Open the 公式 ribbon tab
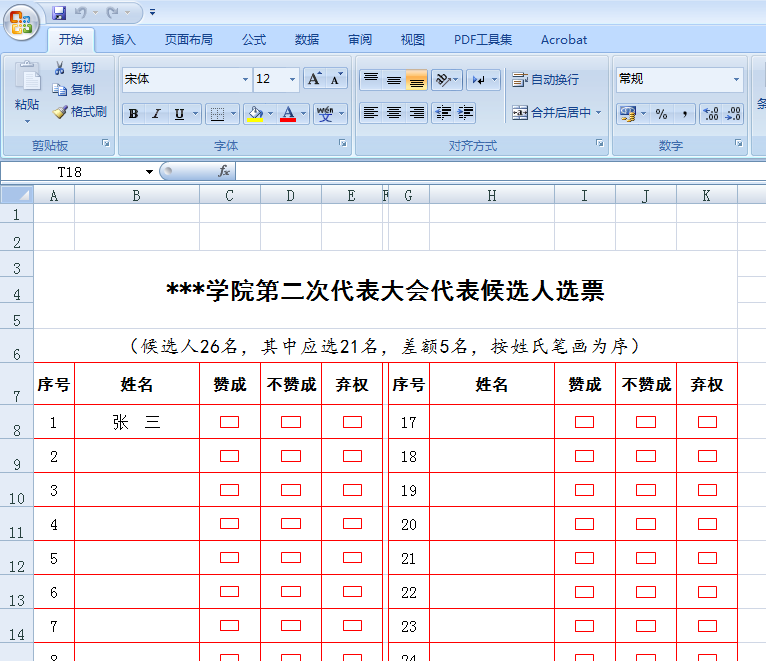Image resolution: width=766 pixels, height=661 pixels. pos(254,40)
